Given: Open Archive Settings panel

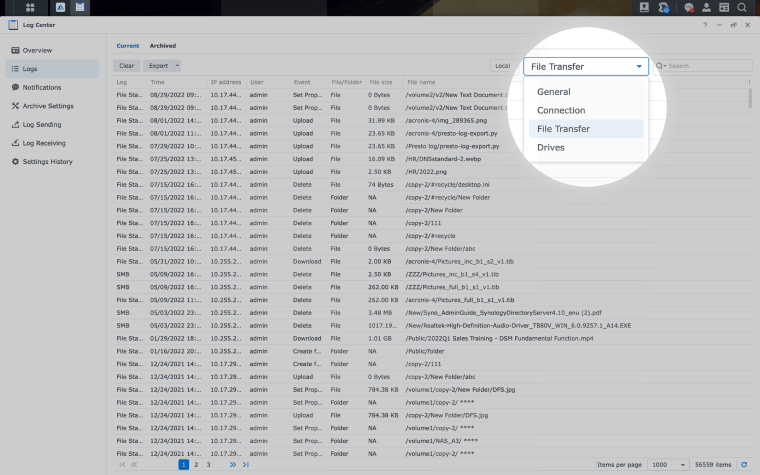Looking at the screenshot, I should coord(47,105).
